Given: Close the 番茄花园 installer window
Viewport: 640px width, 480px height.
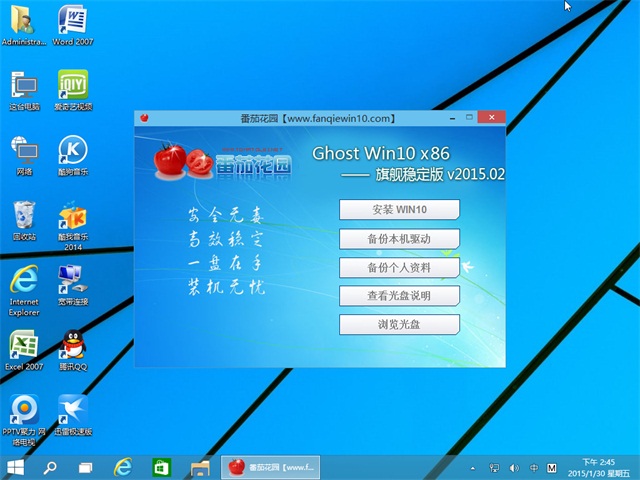Looking at the screenshot, I should 490,118.
